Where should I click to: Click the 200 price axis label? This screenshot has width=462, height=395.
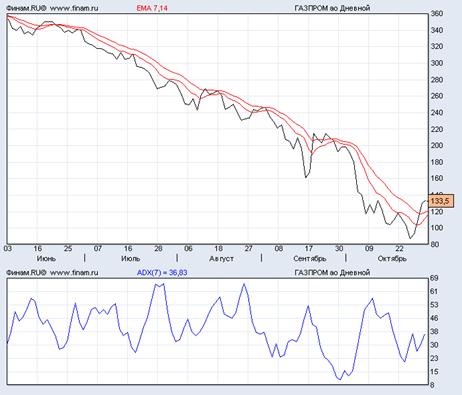437,146
